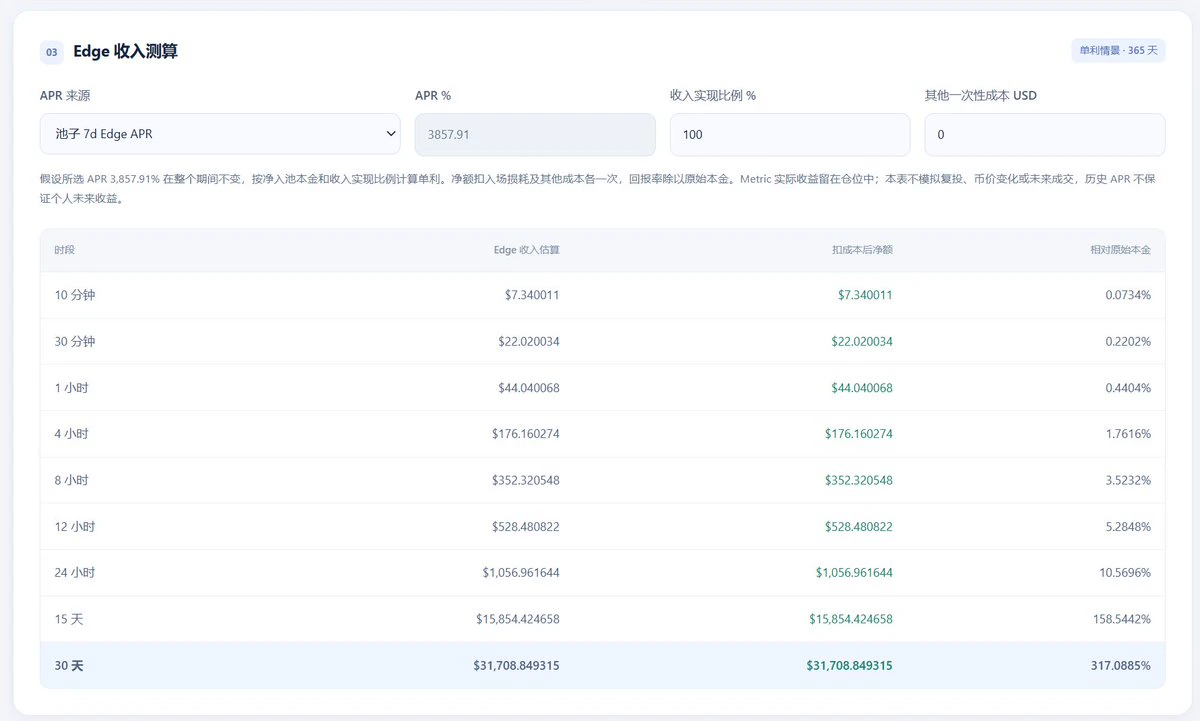Click the 24 小时 row label
Viewport: 1200px width, 721px height.
pos(75,572)
